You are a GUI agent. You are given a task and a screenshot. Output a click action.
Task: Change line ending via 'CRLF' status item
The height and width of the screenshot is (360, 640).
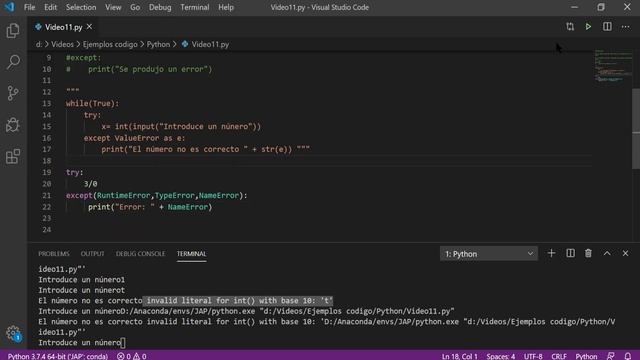coord(559,356)
